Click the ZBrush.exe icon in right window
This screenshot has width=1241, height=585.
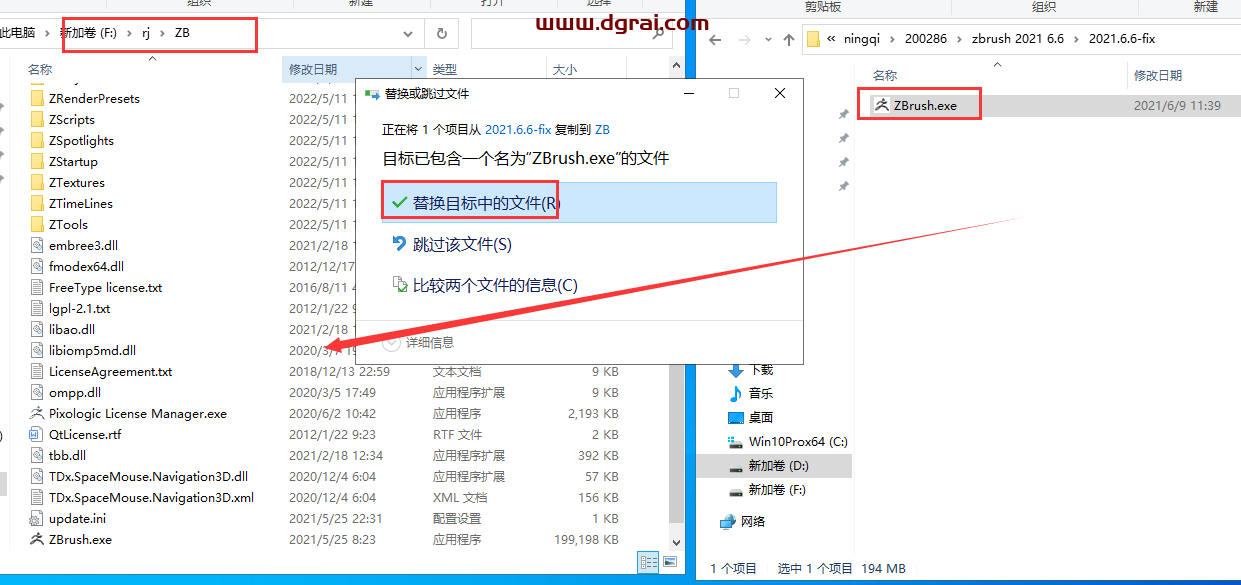tap(881, 105)
